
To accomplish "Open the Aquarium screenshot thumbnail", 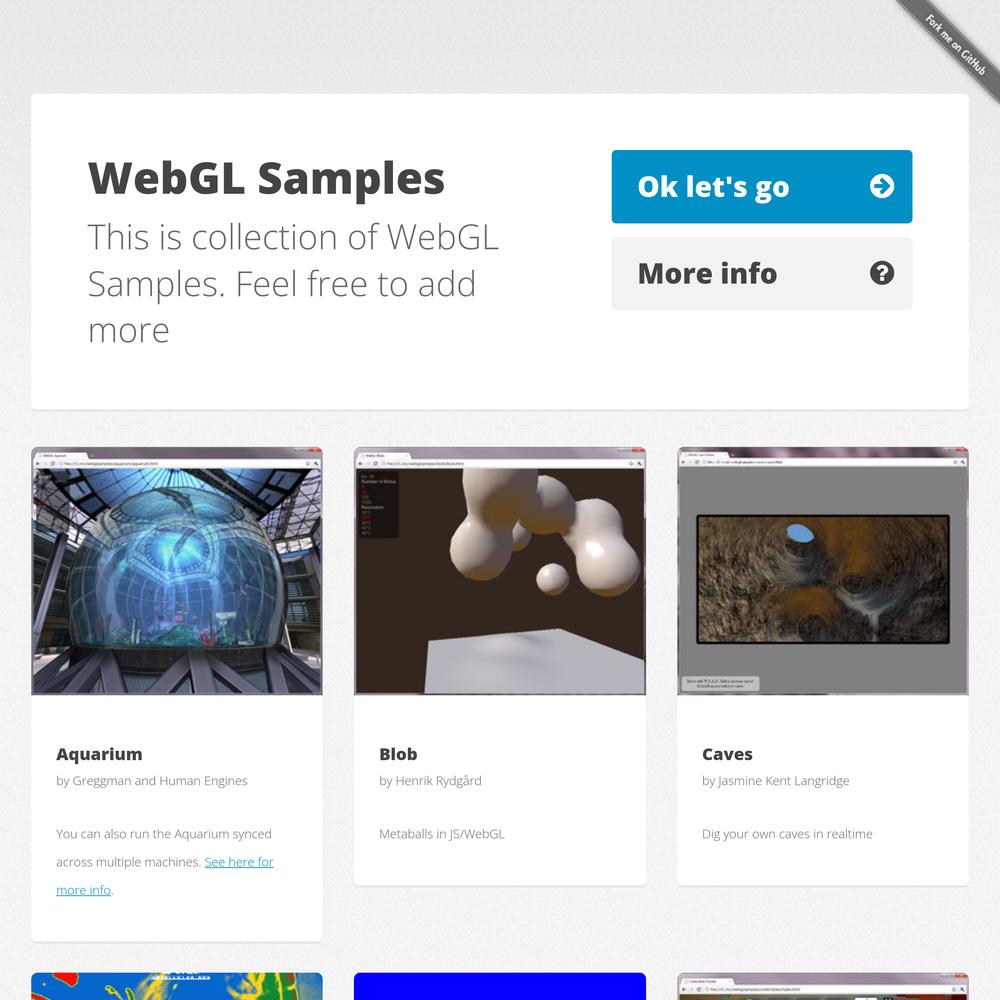I will click(x=177, y=571).
